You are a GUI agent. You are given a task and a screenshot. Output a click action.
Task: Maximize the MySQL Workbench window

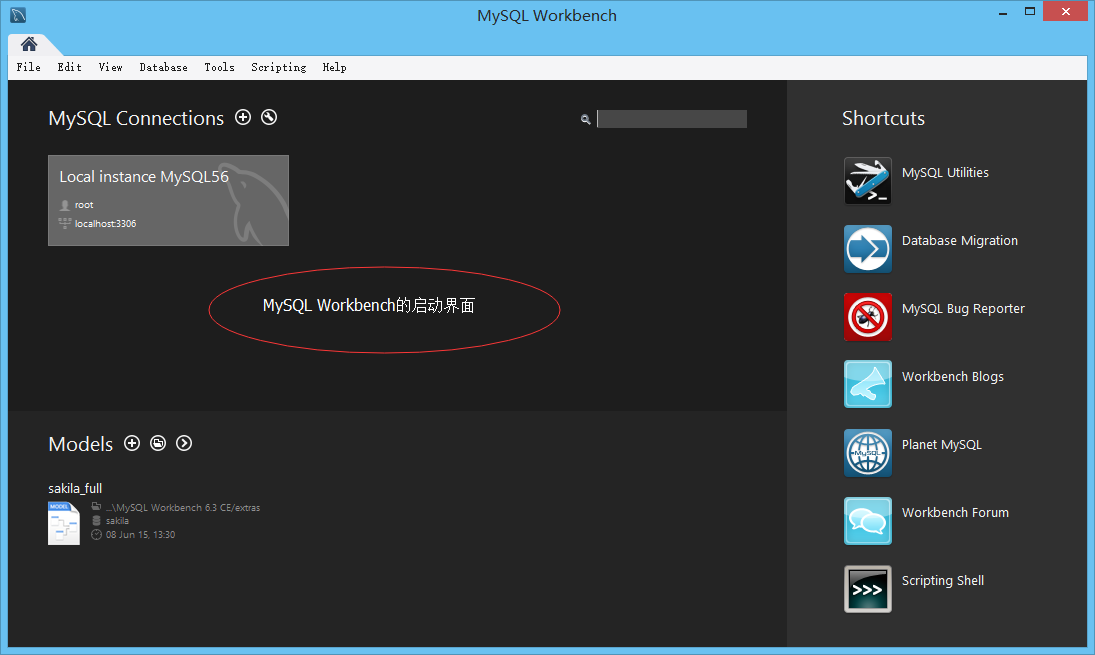[x=1029, y=11]
